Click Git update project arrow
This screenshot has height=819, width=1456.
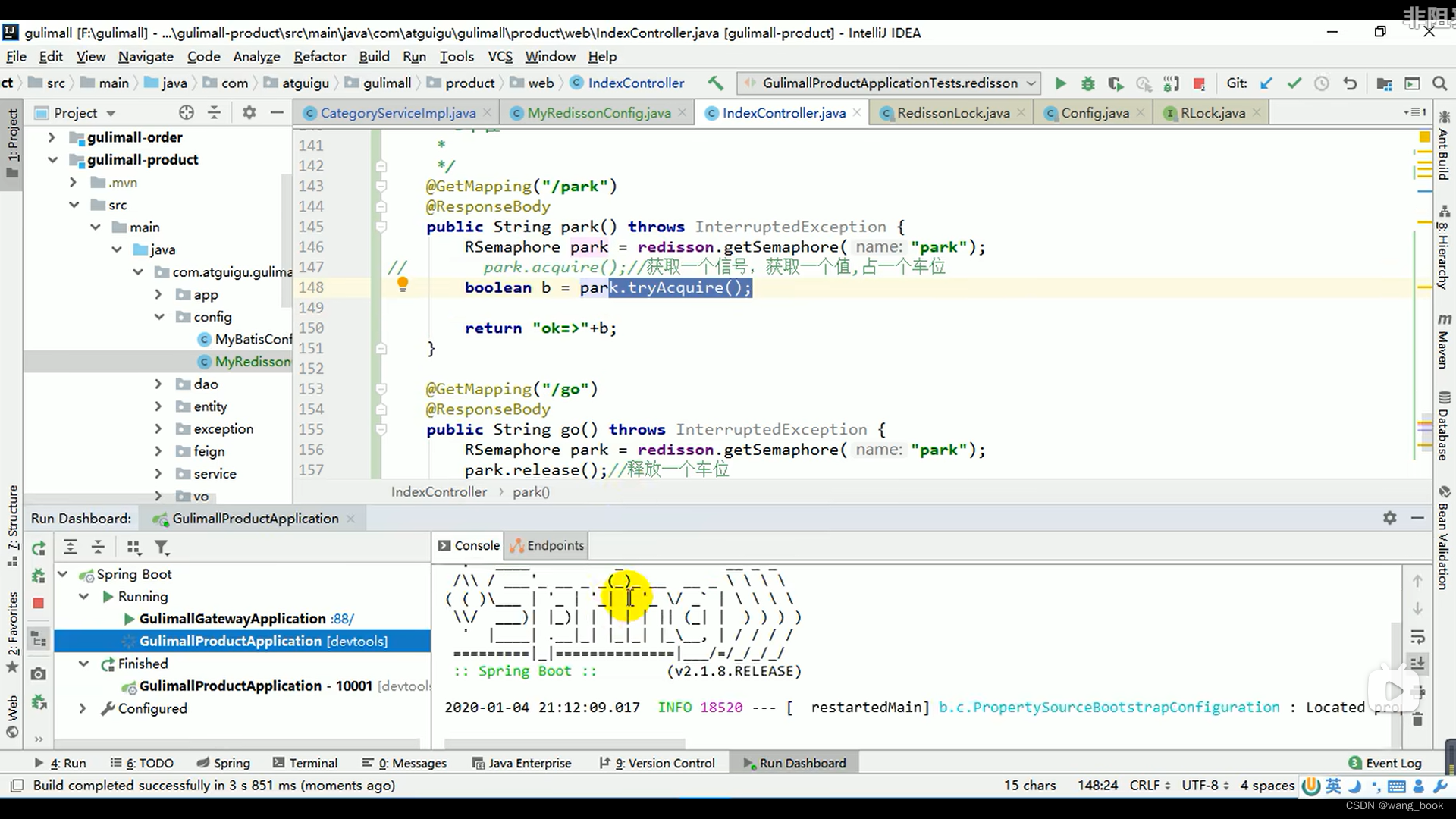pos(1266,83)
